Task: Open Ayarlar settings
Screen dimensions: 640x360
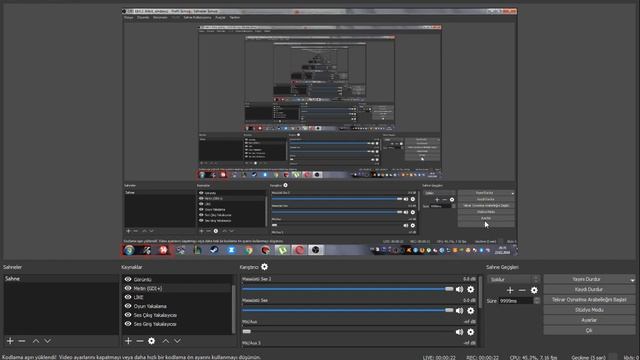Action: click(x=589, y=320)
